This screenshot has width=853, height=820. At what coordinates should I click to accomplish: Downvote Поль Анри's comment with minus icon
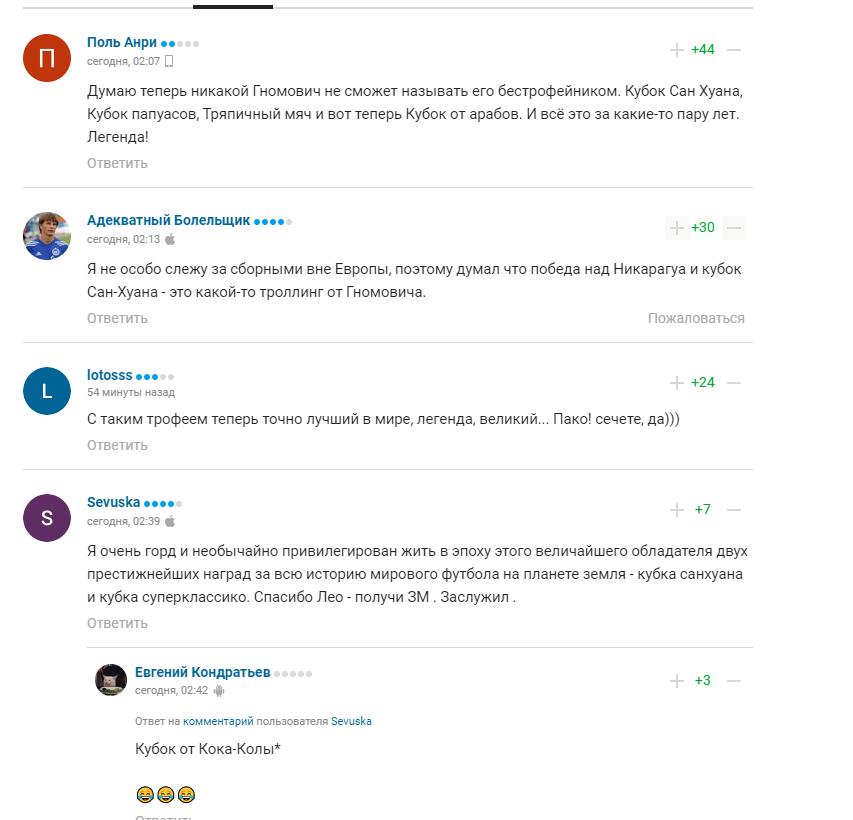(734, 50)
